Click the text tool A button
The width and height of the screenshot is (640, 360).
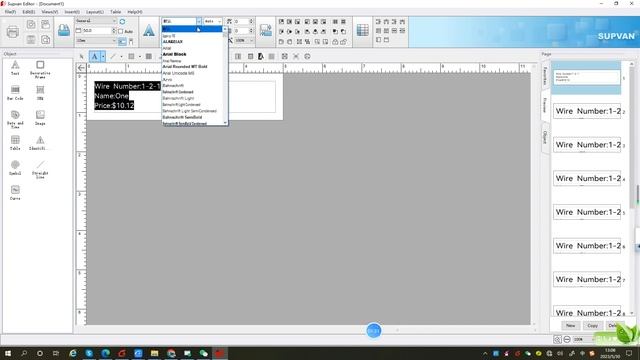click(x=95, y=56)
